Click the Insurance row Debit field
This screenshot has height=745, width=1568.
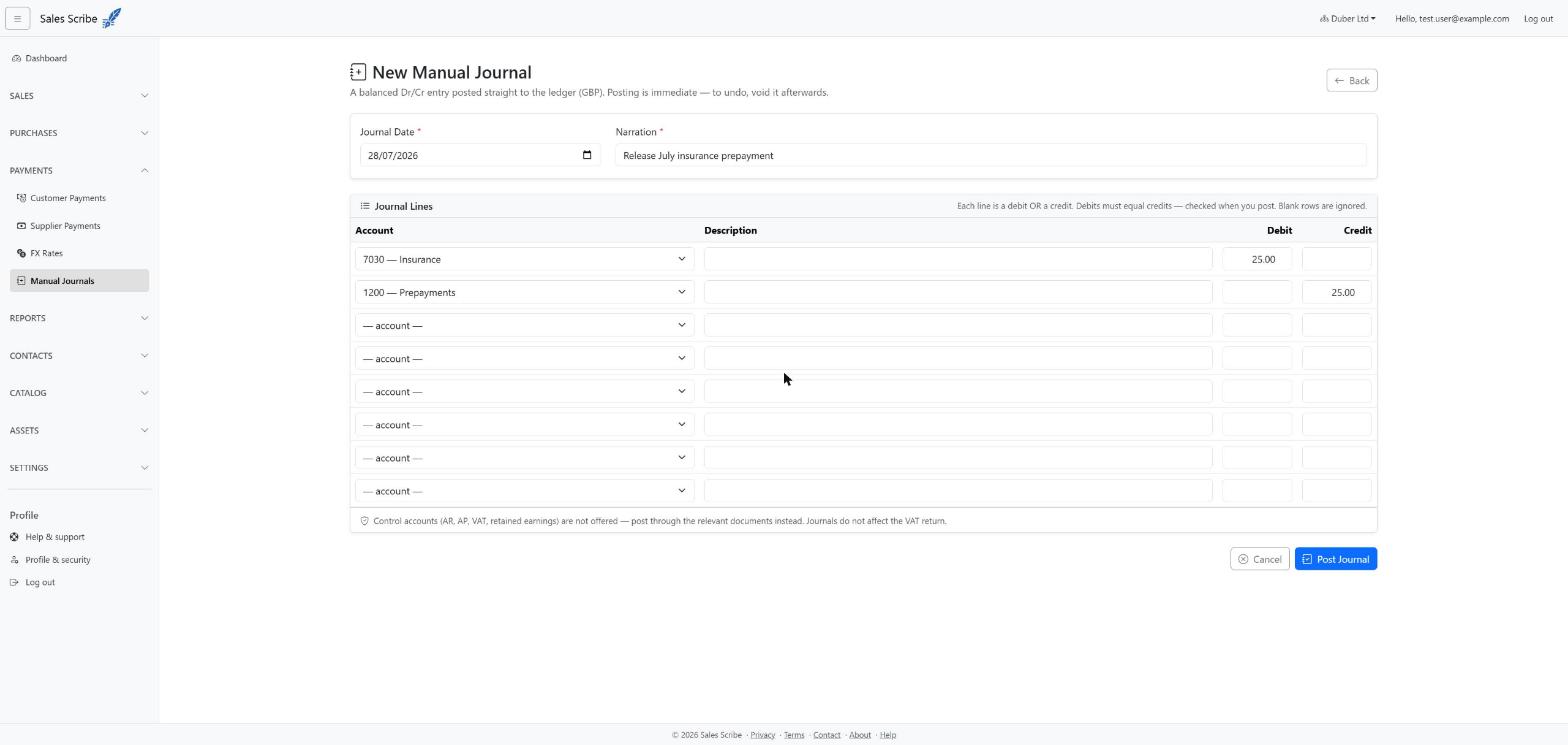click(1257, 259)
